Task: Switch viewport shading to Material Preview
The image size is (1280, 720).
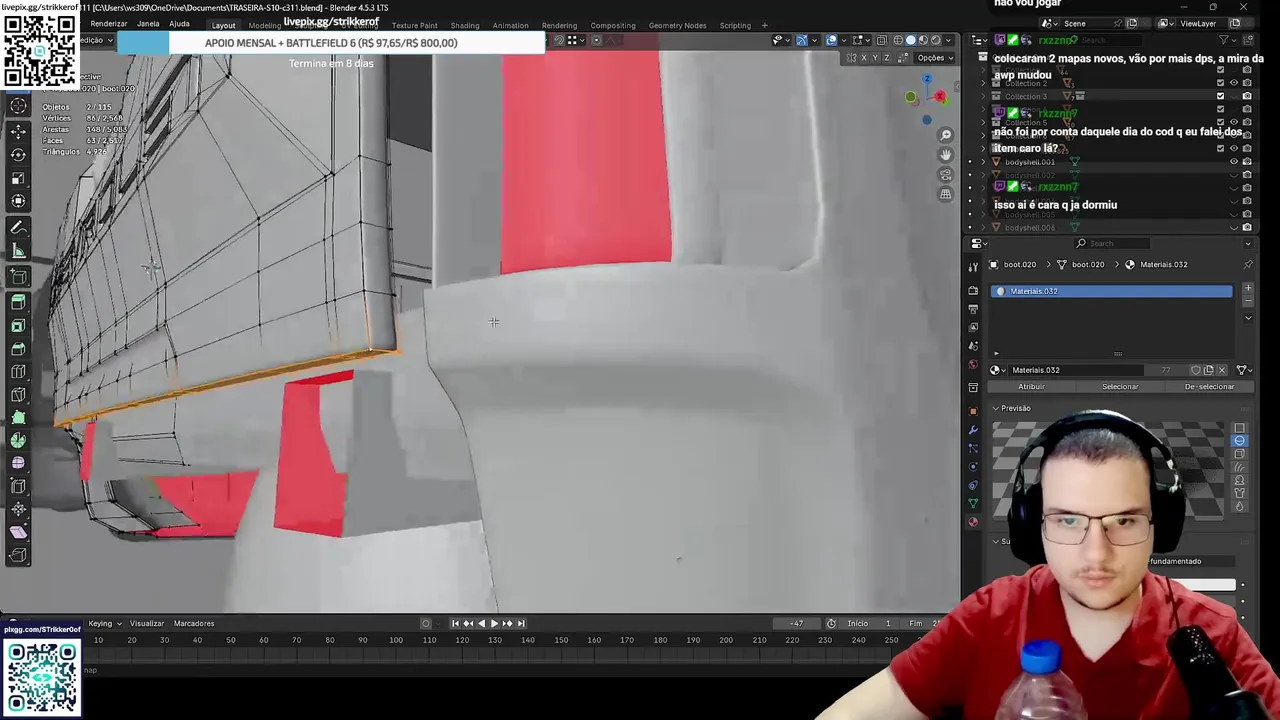Action: [923, 40]
